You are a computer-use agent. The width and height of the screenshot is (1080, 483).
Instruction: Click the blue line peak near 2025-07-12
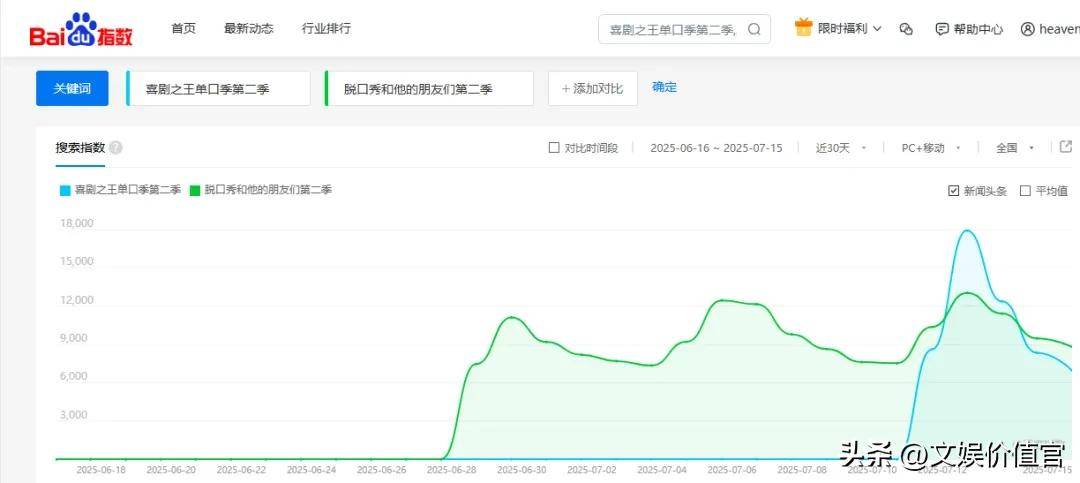click(x=967, y=231)
